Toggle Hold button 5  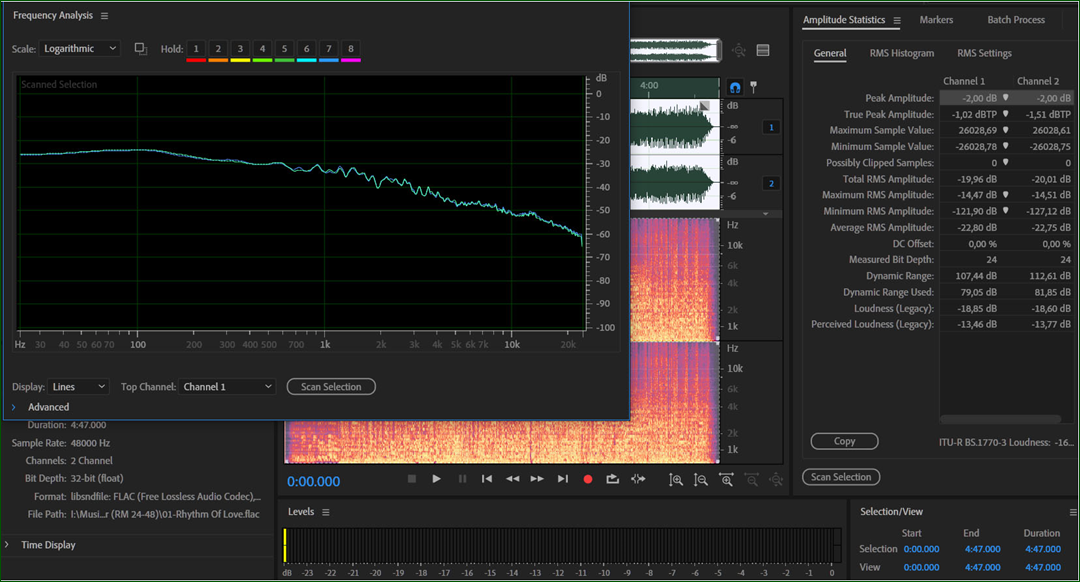coord(284,49)
